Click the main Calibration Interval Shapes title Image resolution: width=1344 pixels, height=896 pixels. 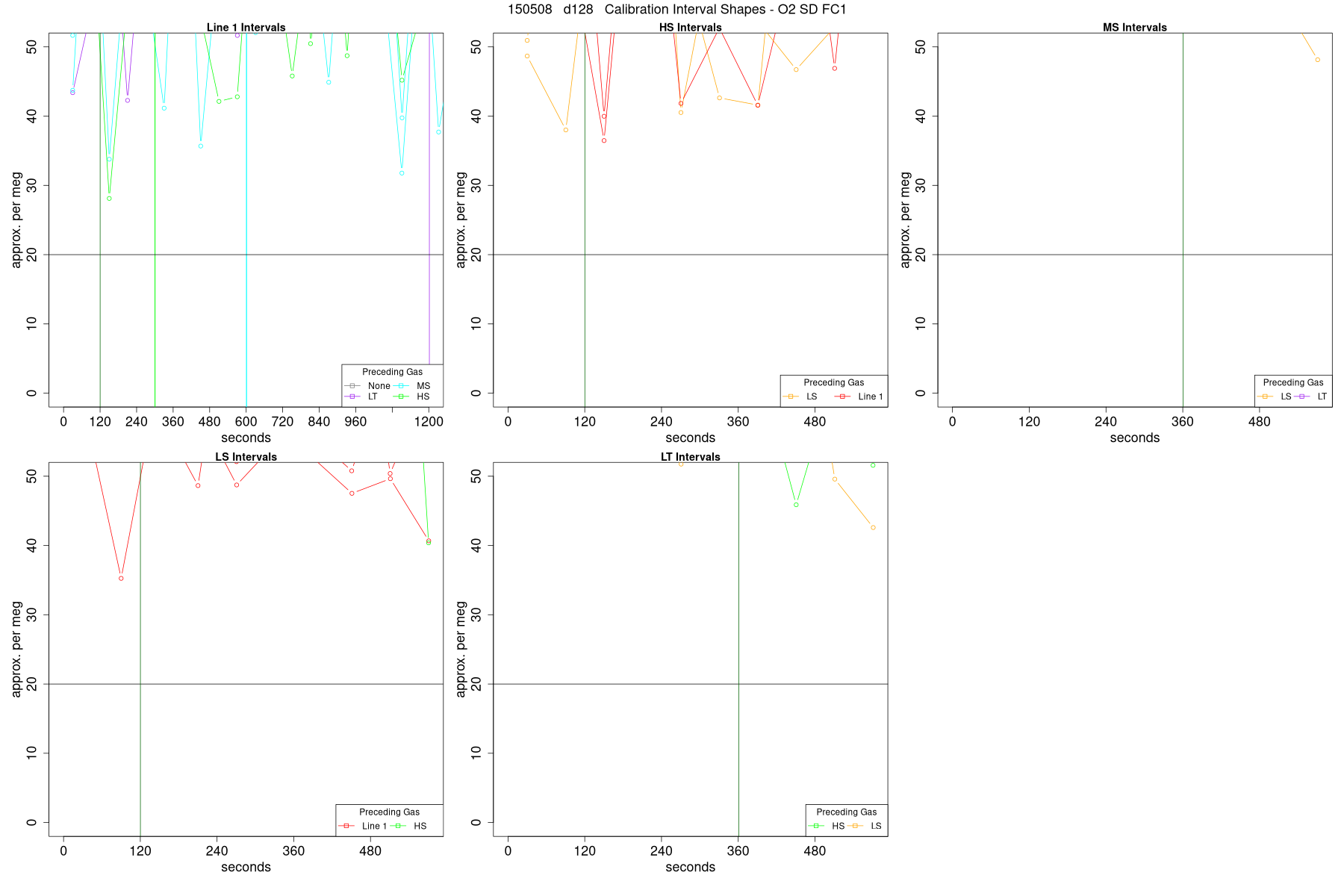pos(677,10)
